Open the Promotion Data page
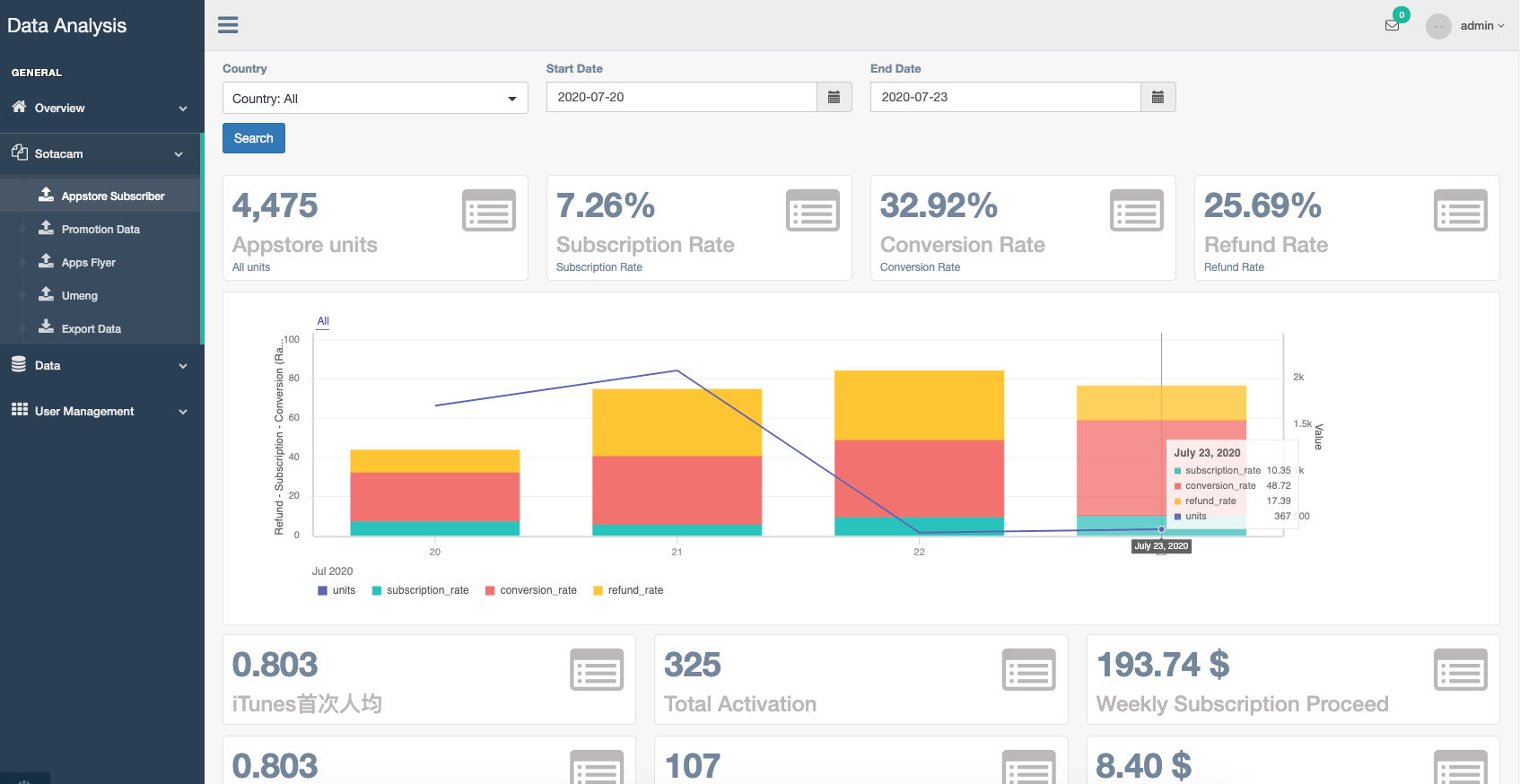 (x=100, y=230)
